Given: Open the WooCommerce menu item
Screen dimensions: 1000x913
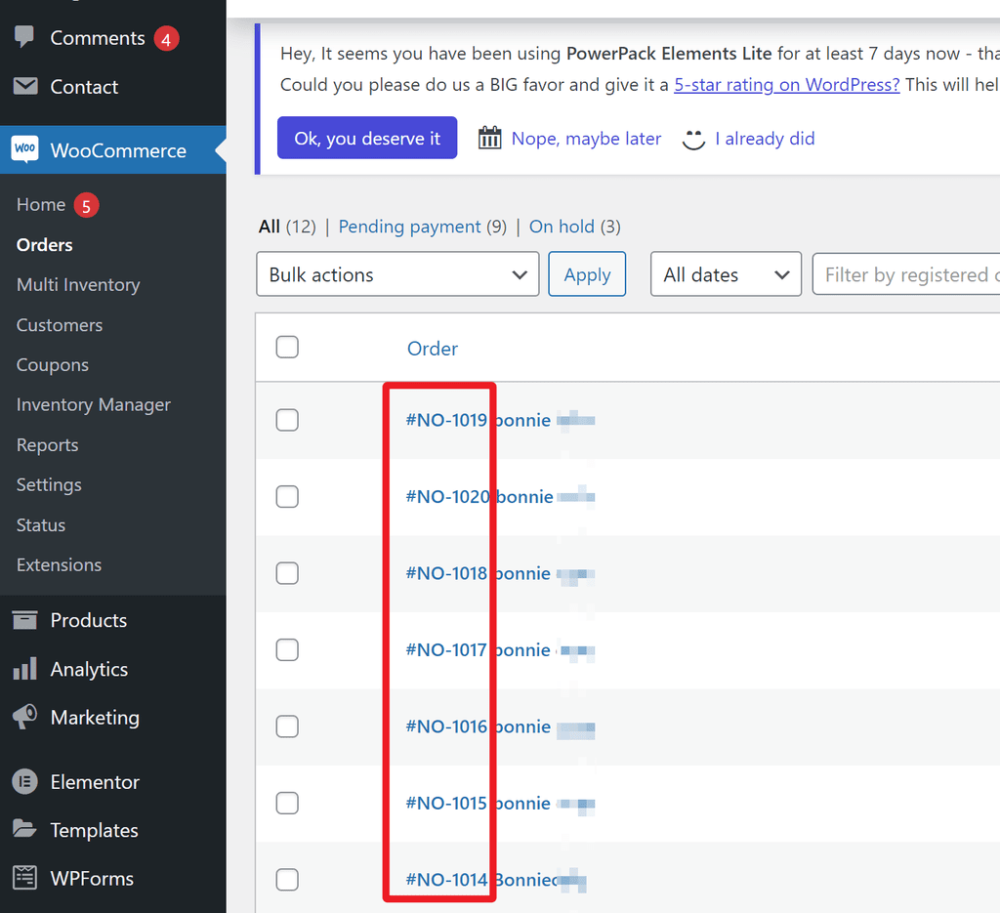Looking at the screenshot, I should click(x=118, y=150).
